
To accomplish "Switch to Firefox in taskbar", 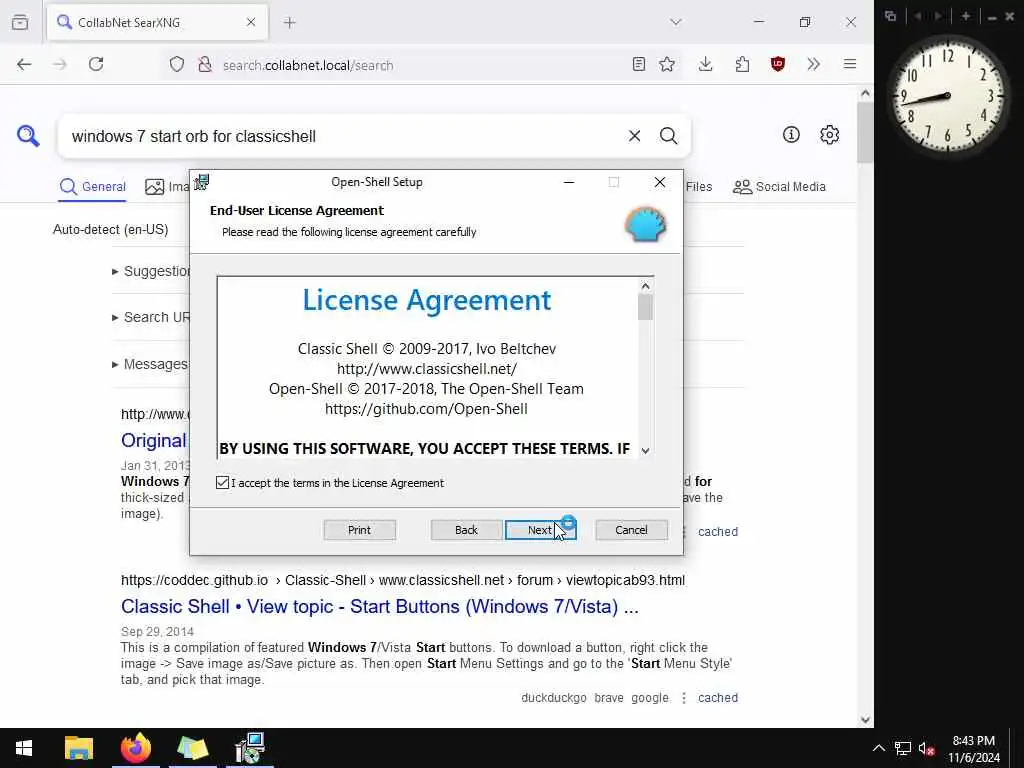I will click(136, 748).
